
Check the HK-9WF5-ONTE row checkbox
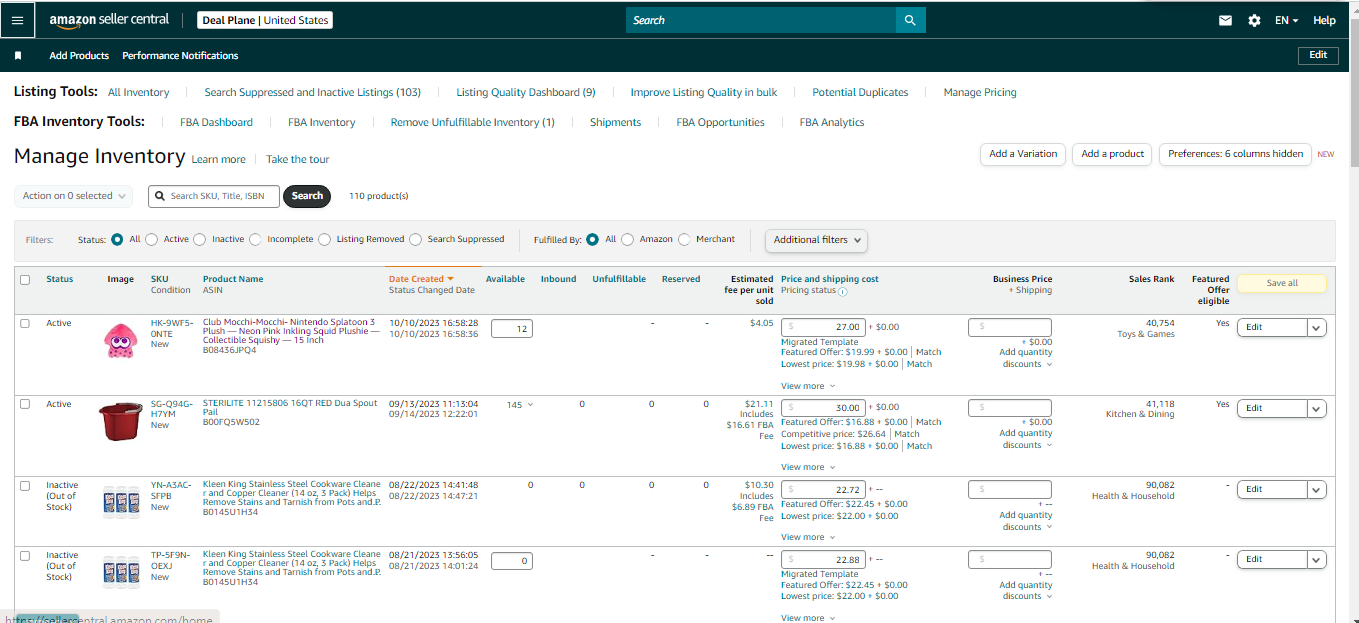point(25,323)
